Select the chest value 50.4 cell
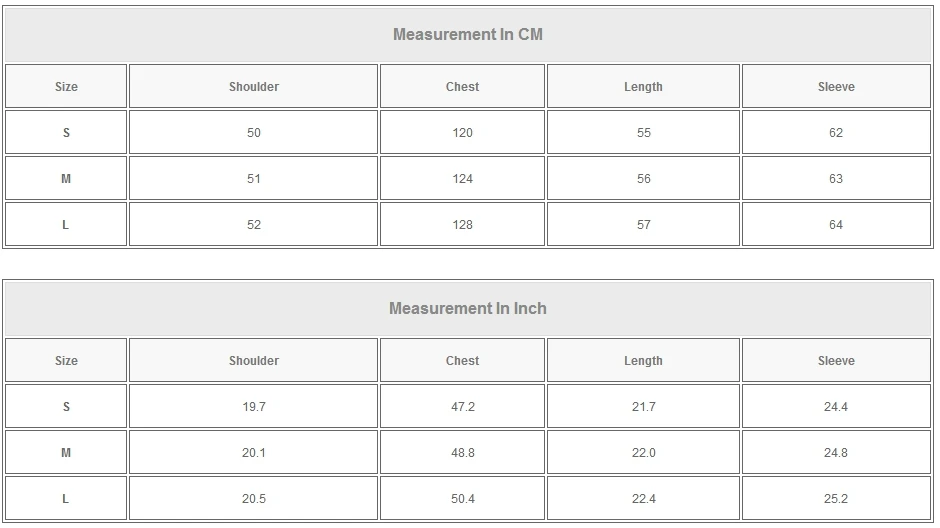The height and width of the screenshot is (528, 940). tap(462, 499)
